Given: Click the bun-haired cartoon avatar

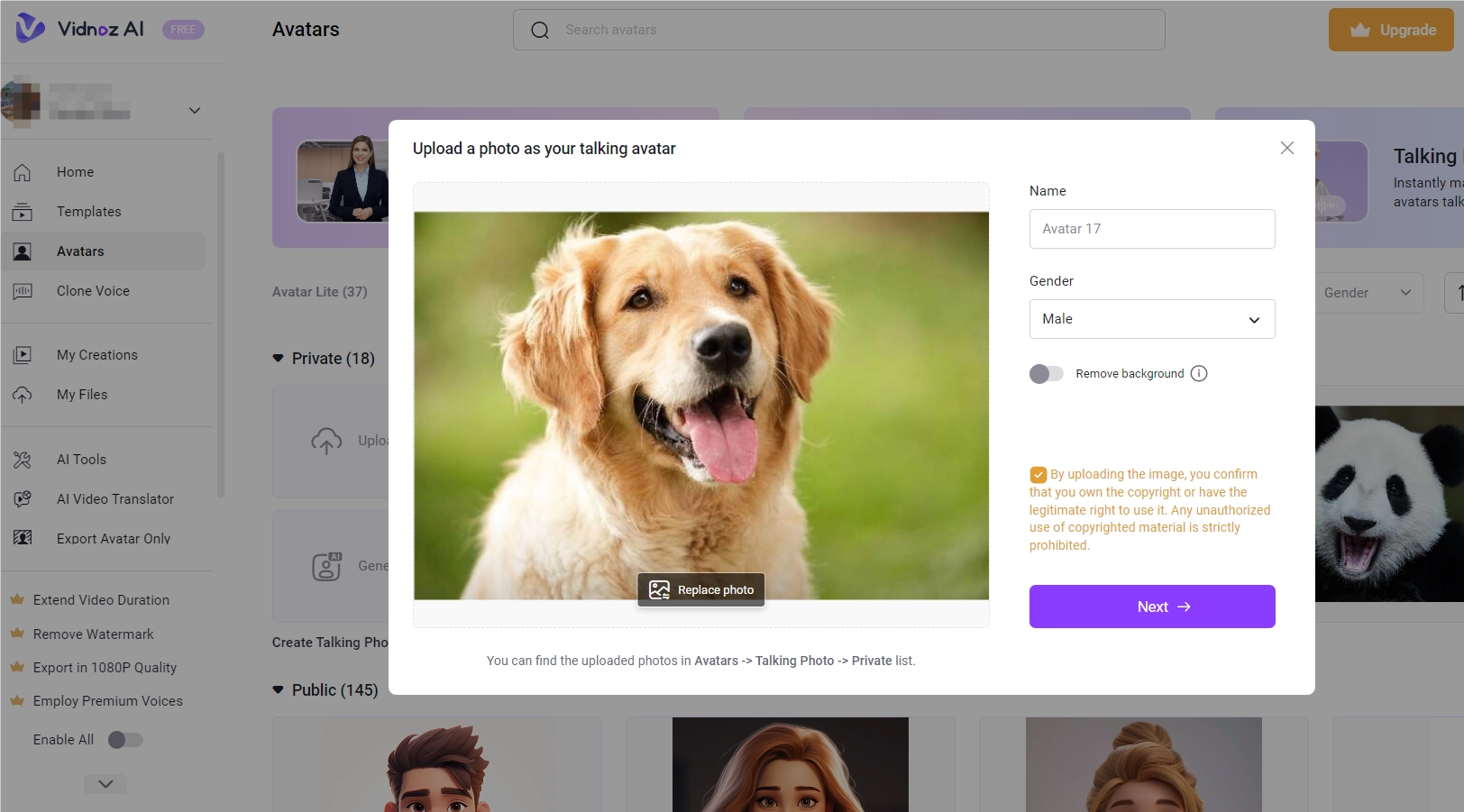Looking at the screenshot, I should pos(1144,764).
